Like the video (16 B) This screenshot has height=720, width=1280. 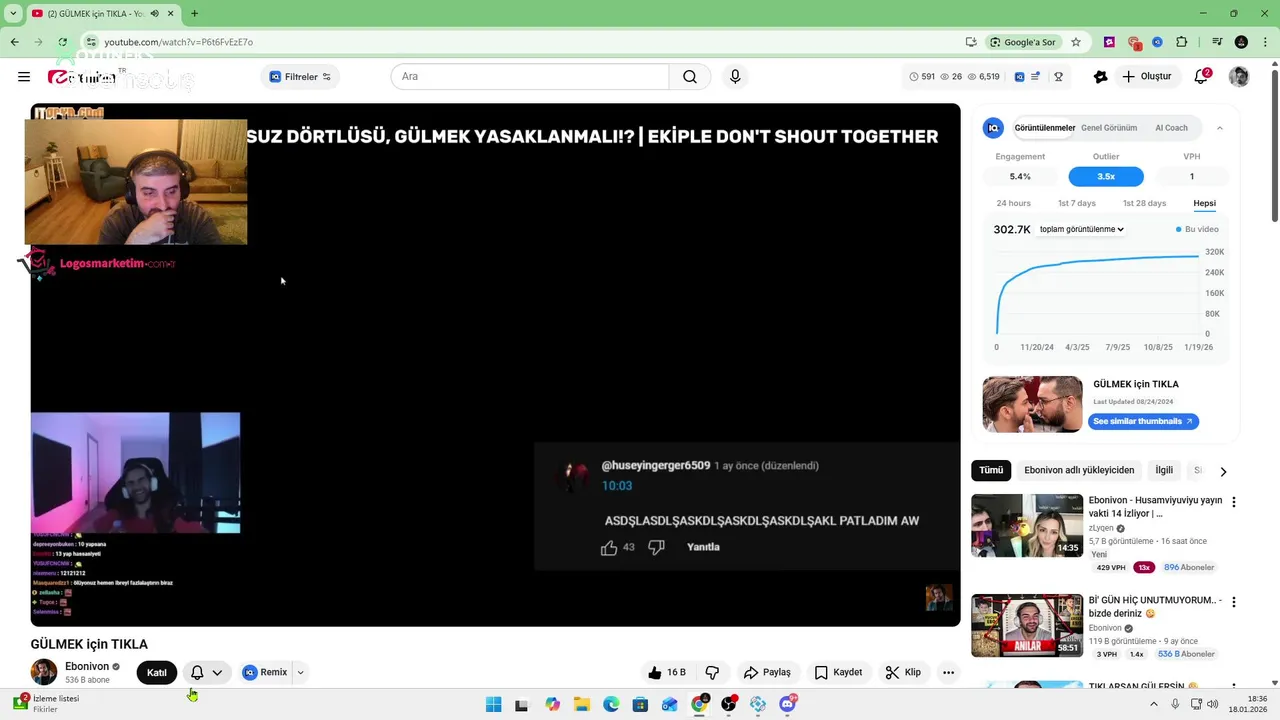667,673
